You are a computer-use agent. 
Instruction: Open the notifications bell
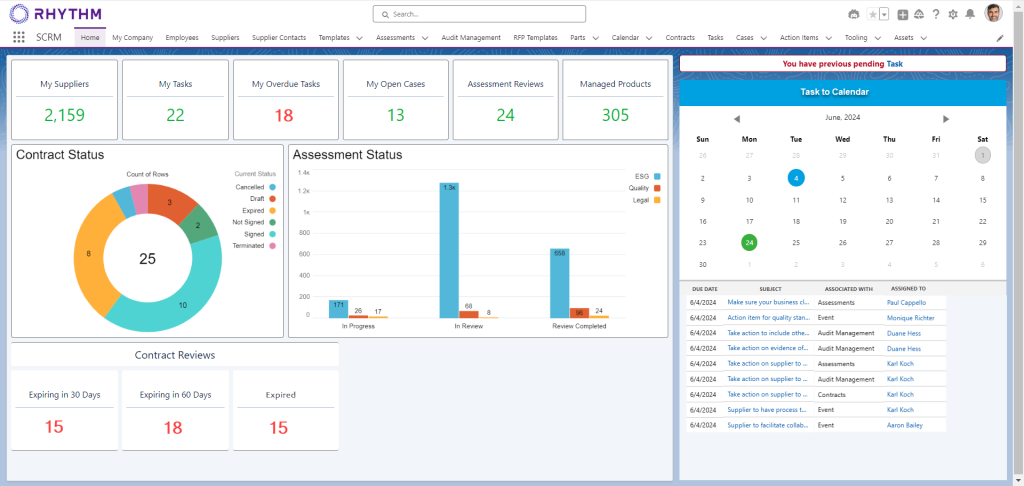(x=969, y=14)
